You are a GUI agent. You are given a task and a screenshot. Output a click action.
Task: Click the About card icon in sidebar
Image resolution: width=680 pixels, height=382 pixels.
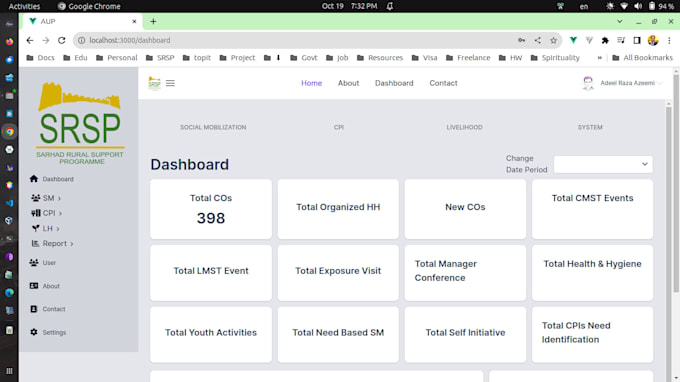[34, 286]
